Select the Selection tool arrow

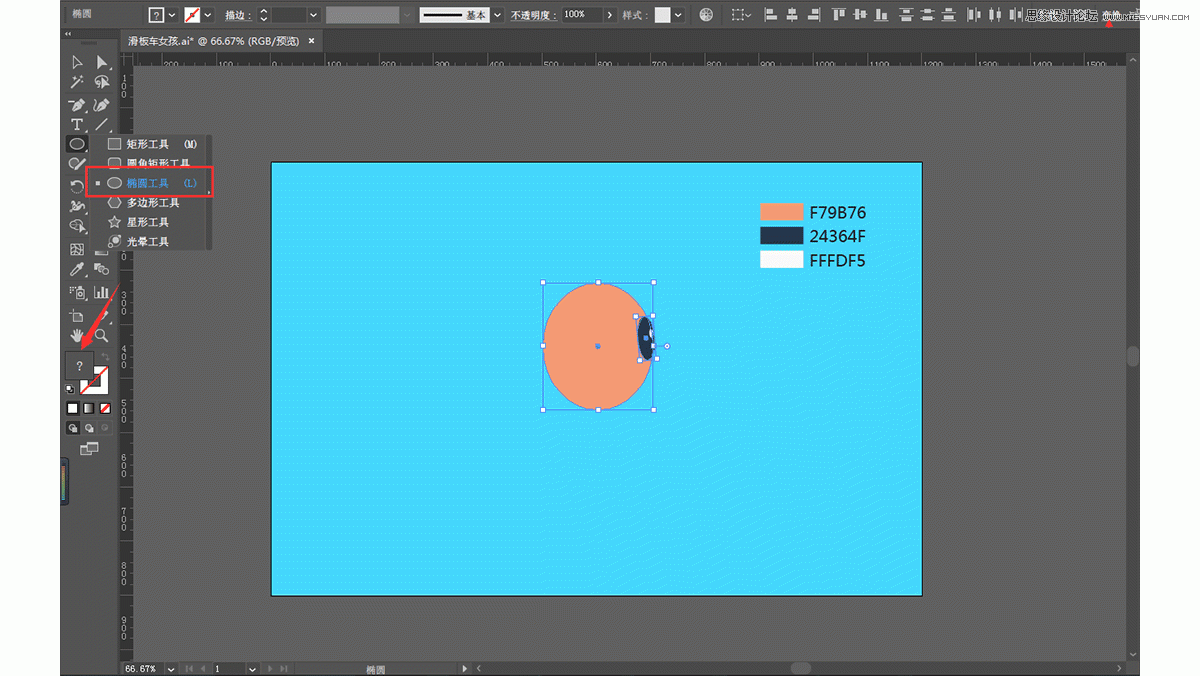point(77,63)
